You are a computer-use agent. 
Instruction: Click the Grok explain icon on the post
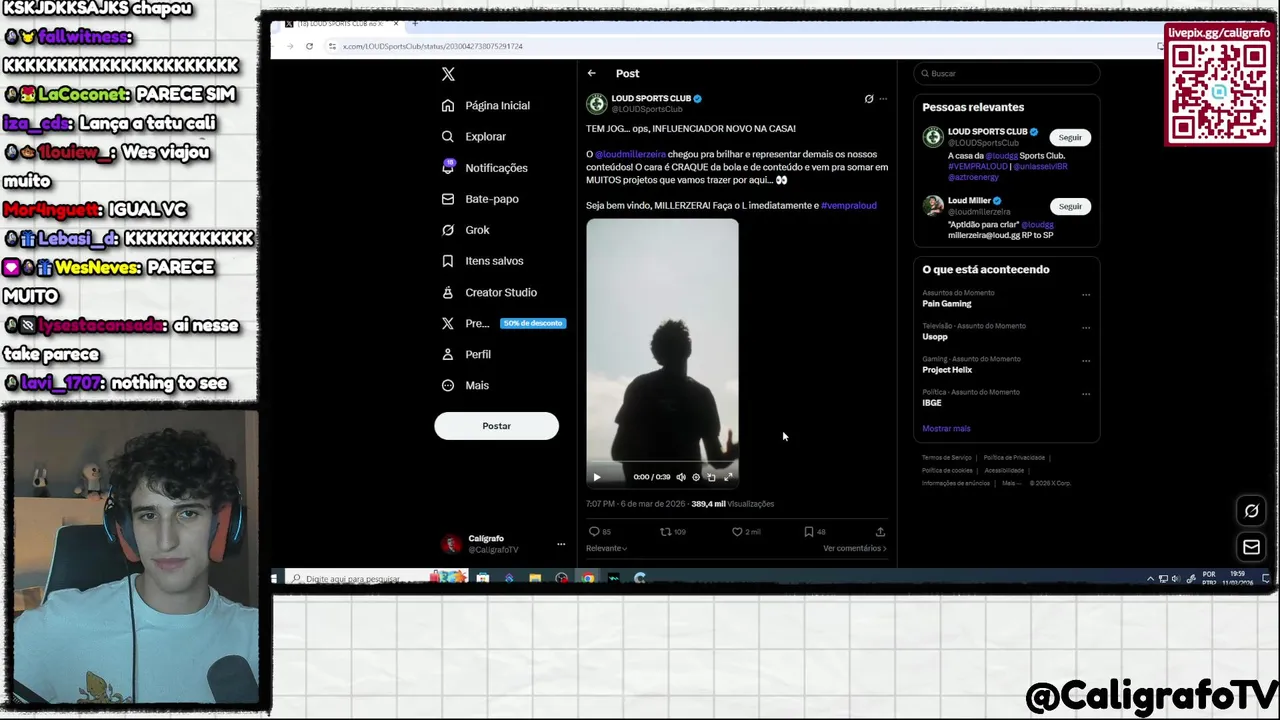coord(868,99)
